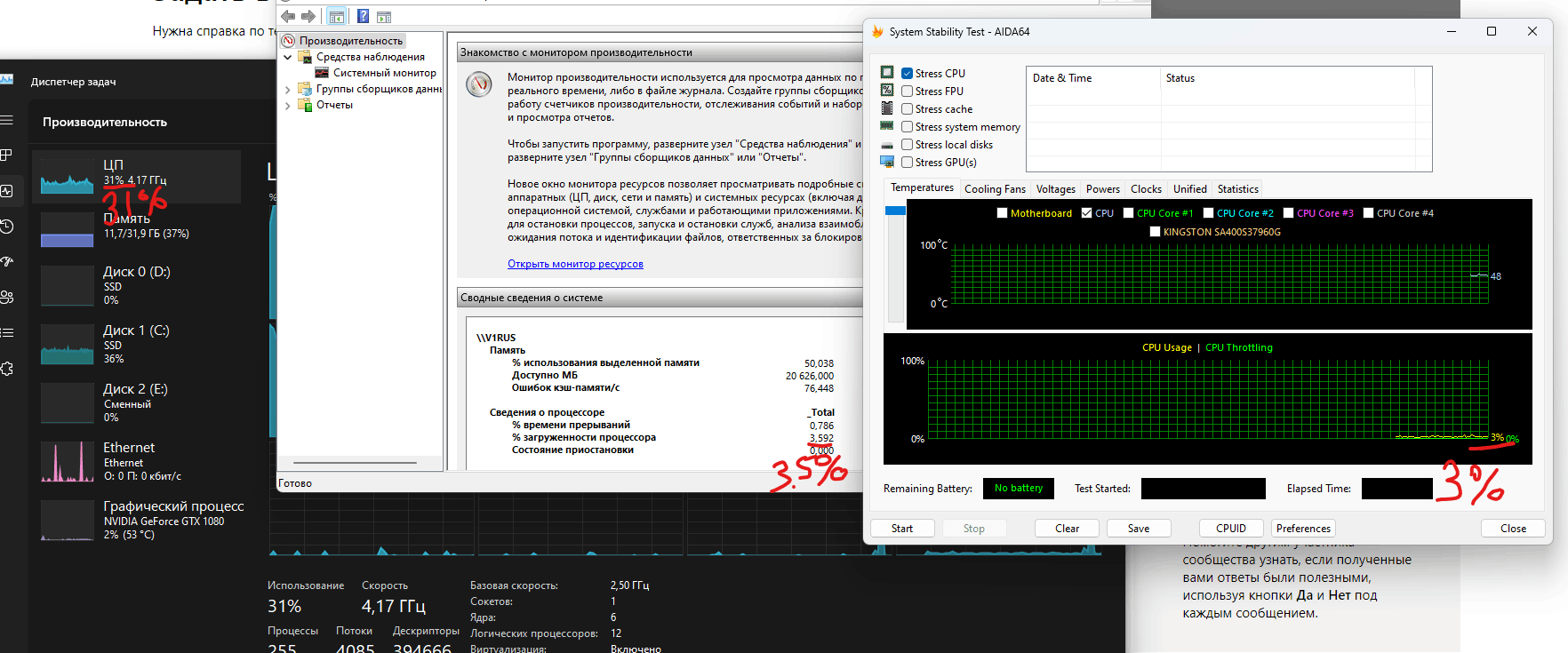Open Processes page icon in Task Manager sidebar

(x=7, y=155)
